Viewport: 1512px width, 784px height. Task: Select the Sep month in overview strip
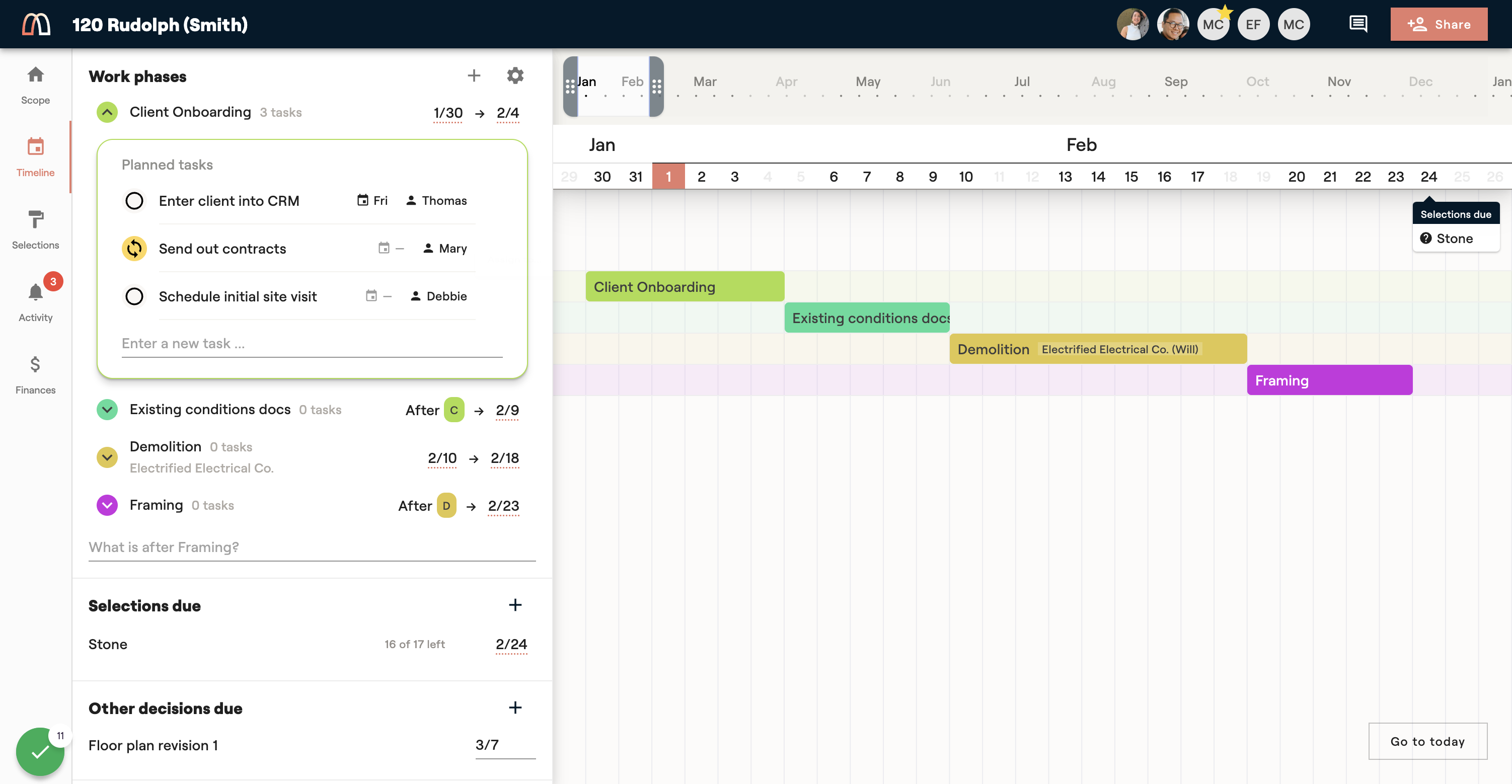pos(1176,82)
